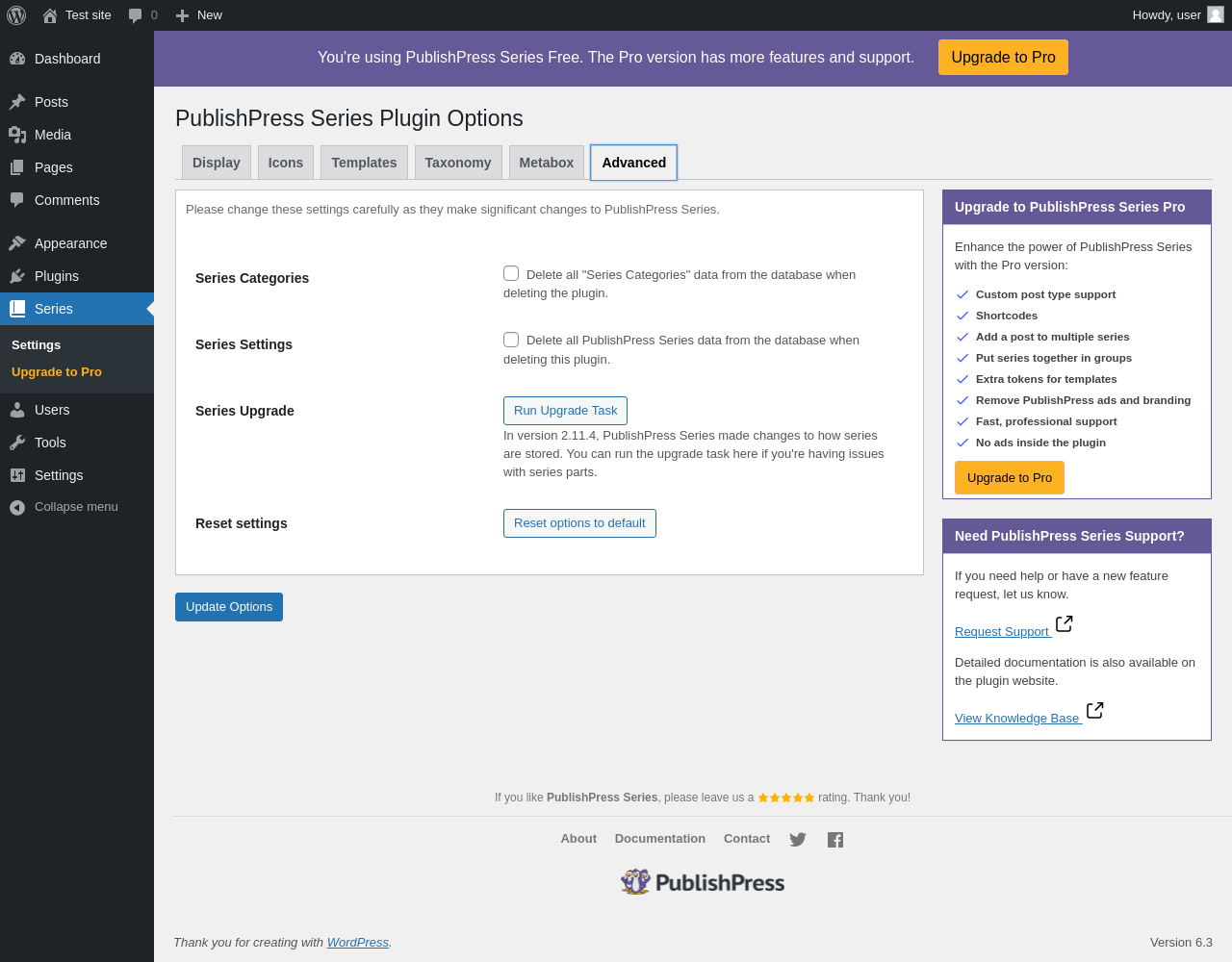This screenshot has width=1232, height=962.
Task: Select the Advanced tab
Action: pyautogui.click(x=634, y=163)
